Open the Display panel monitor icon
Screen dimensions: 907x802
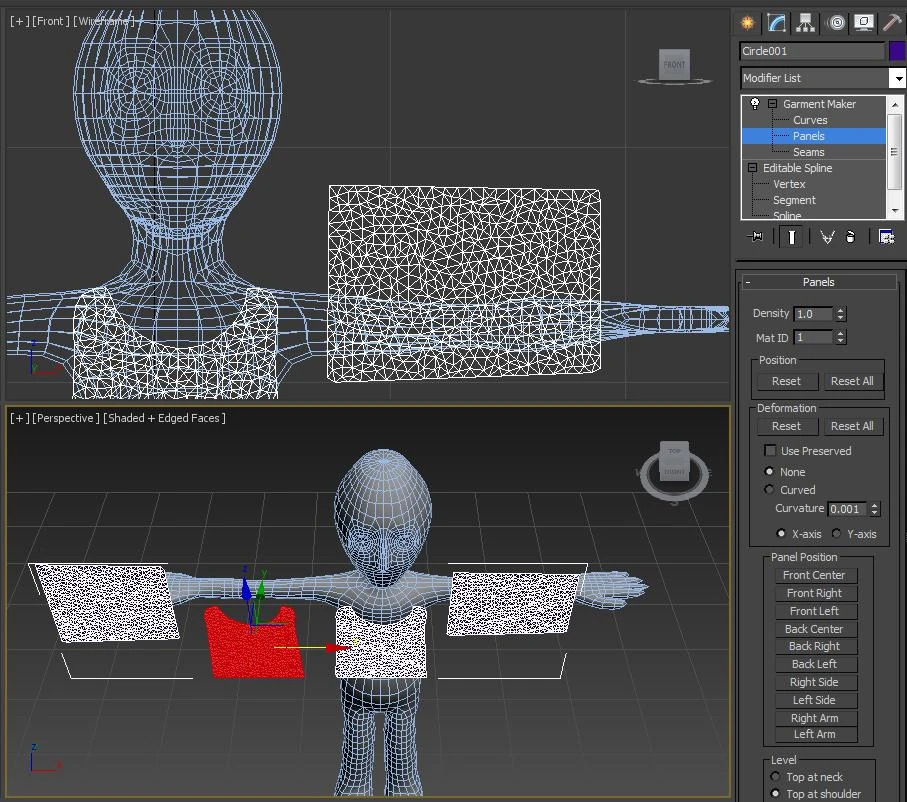[864, 22]
